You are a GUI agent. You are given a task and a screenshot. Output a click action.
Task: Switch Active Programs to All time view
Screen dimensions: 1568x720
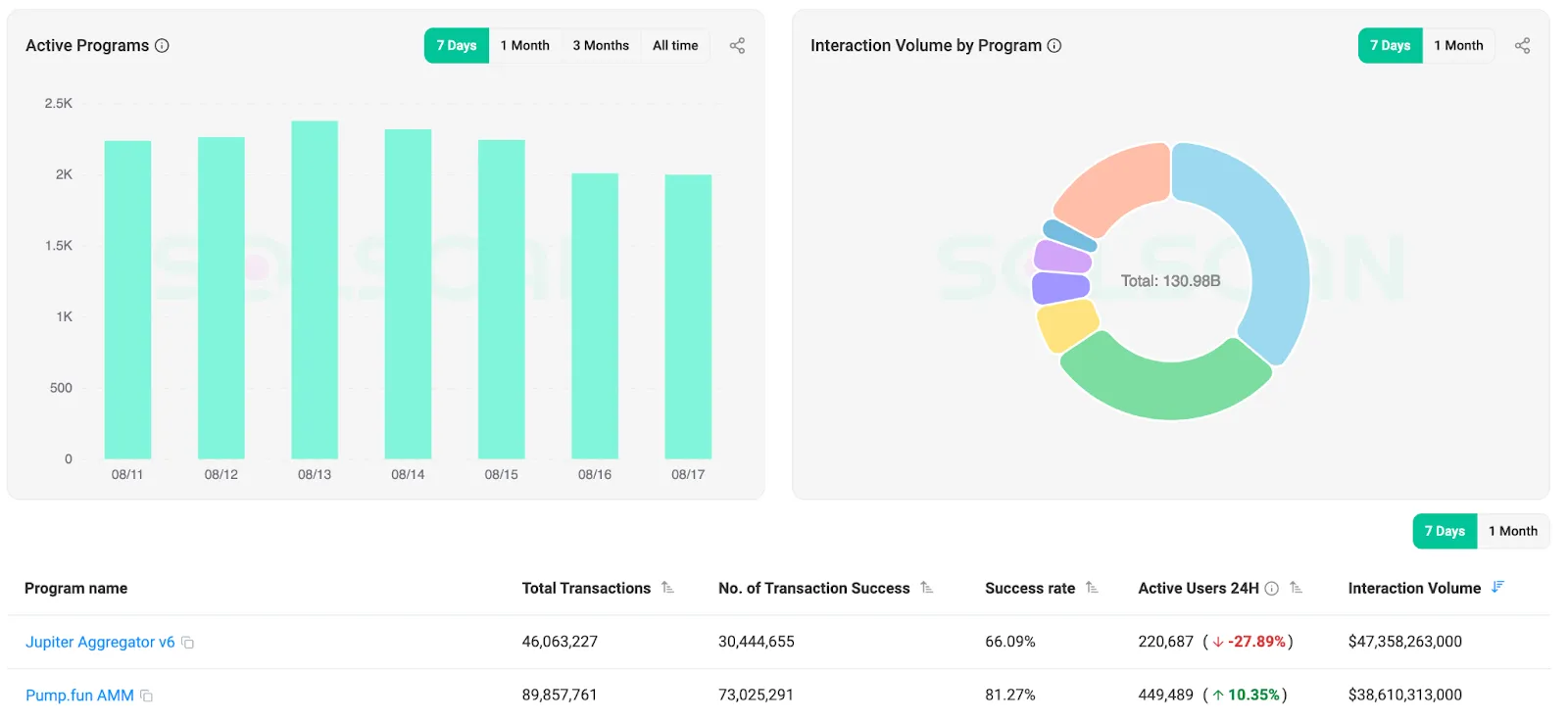(x=675, y=45)
